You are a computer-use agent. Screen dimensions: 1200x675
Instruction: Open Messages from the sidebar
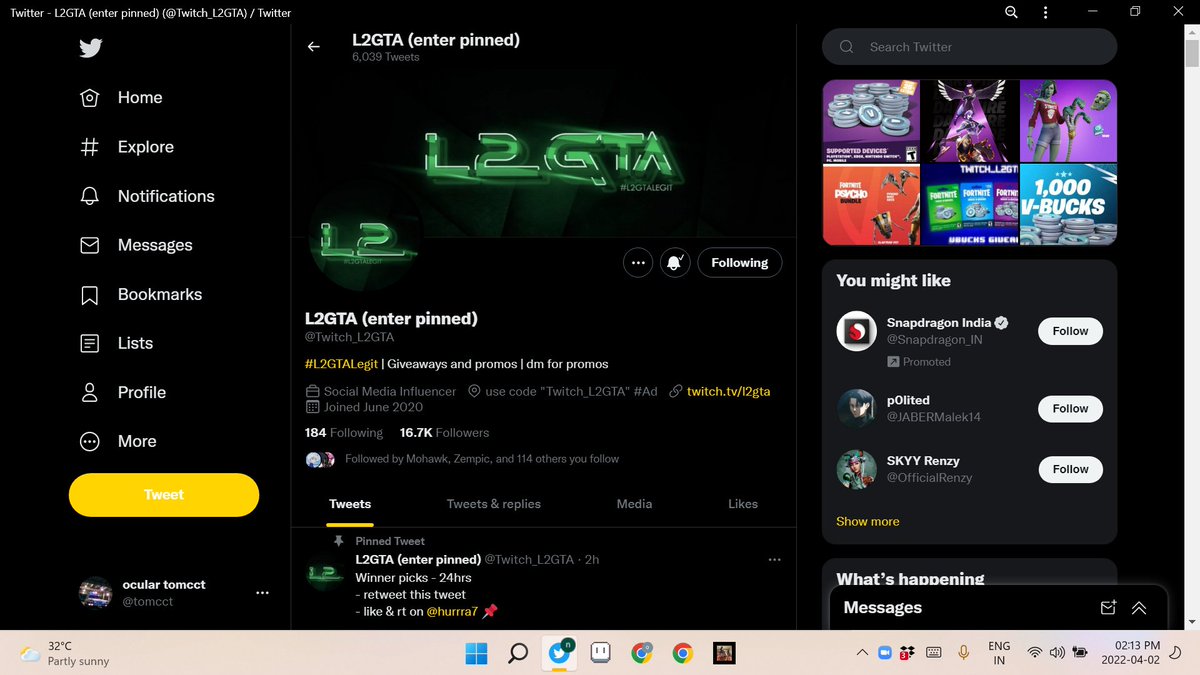pos(135,245)
